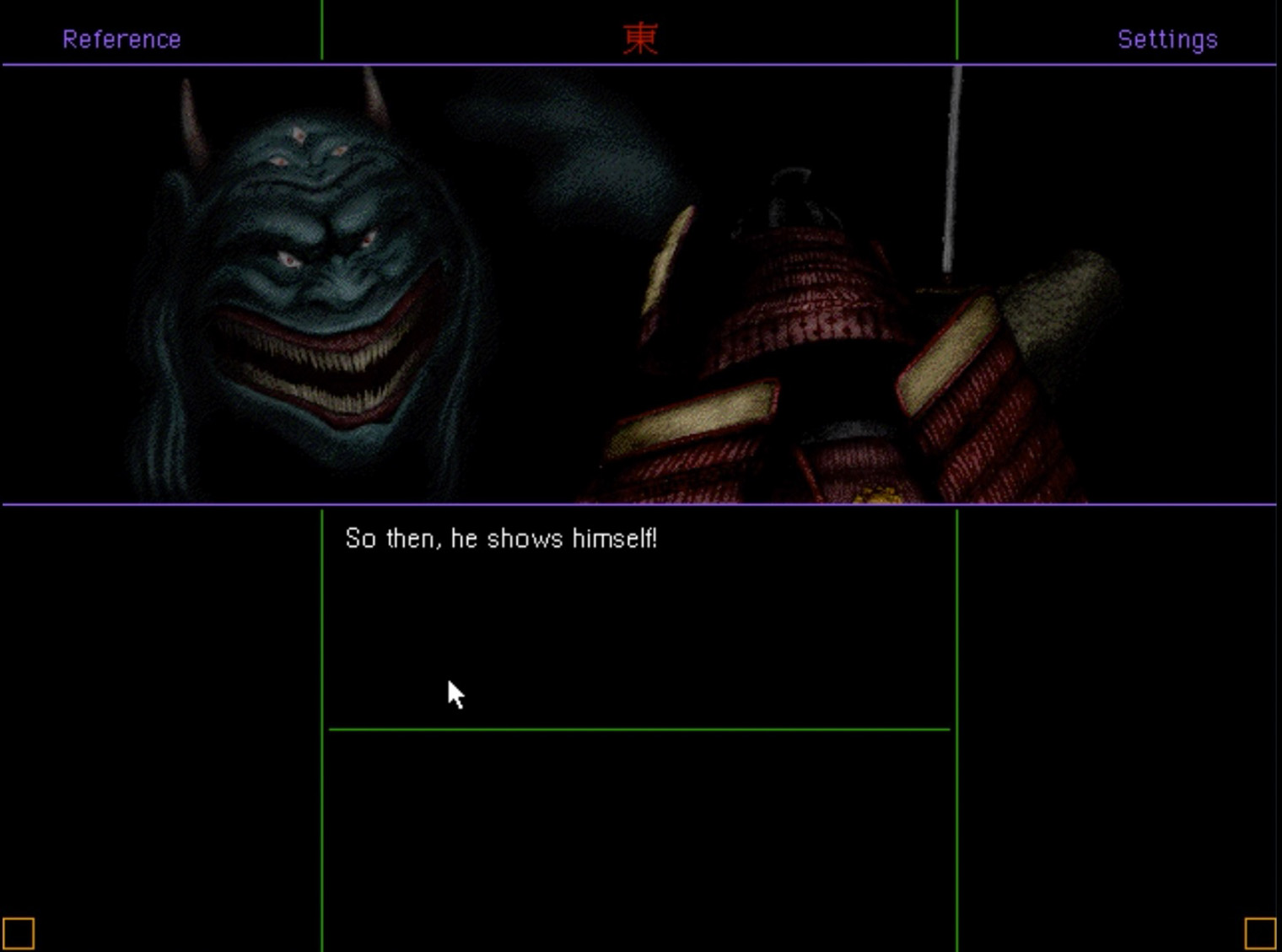Screen dimensions: 1282x952
Task: Click the dialogue text "So then, he shows himself!"
Action: point(501,539)
